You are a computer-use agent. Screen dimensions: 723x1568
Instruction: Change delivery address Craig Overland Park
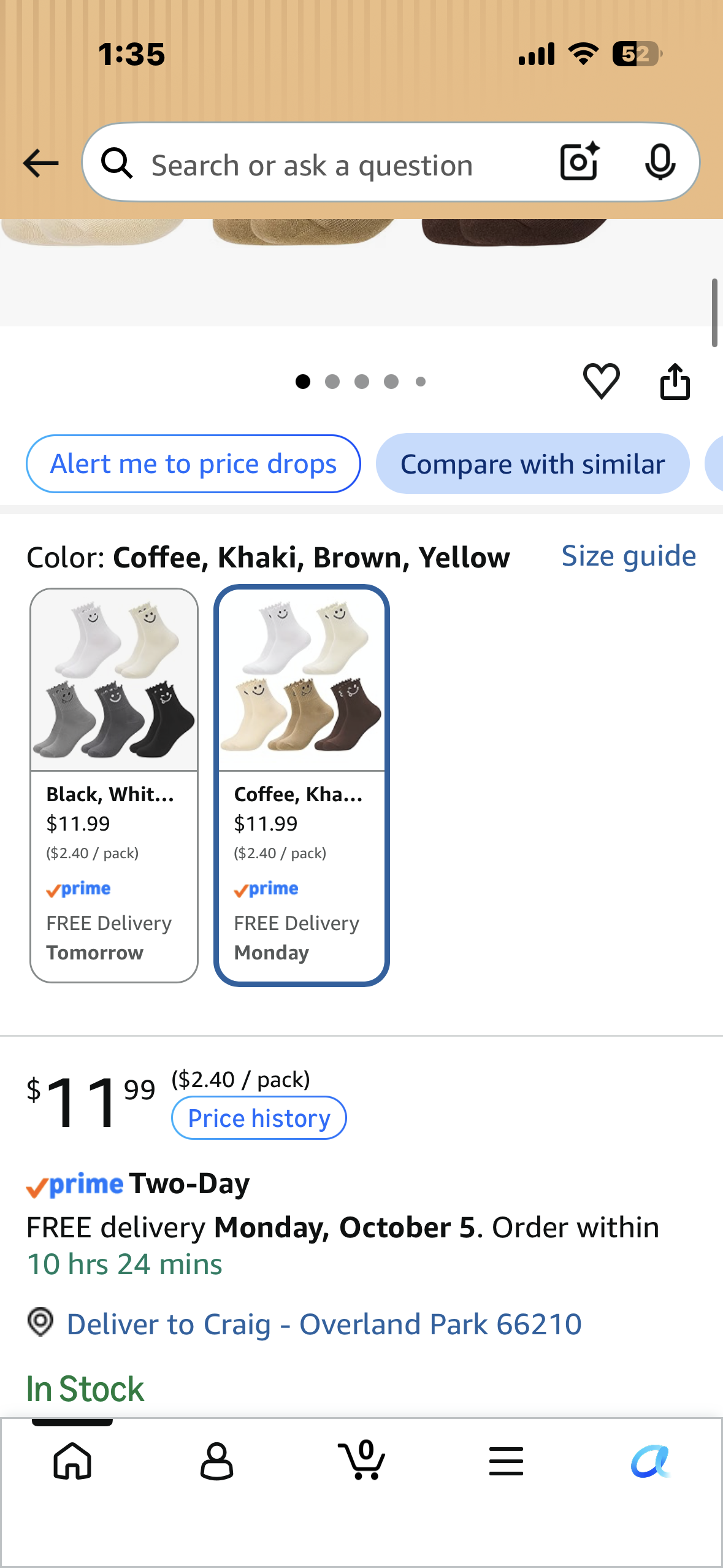tap(324, 1324)
